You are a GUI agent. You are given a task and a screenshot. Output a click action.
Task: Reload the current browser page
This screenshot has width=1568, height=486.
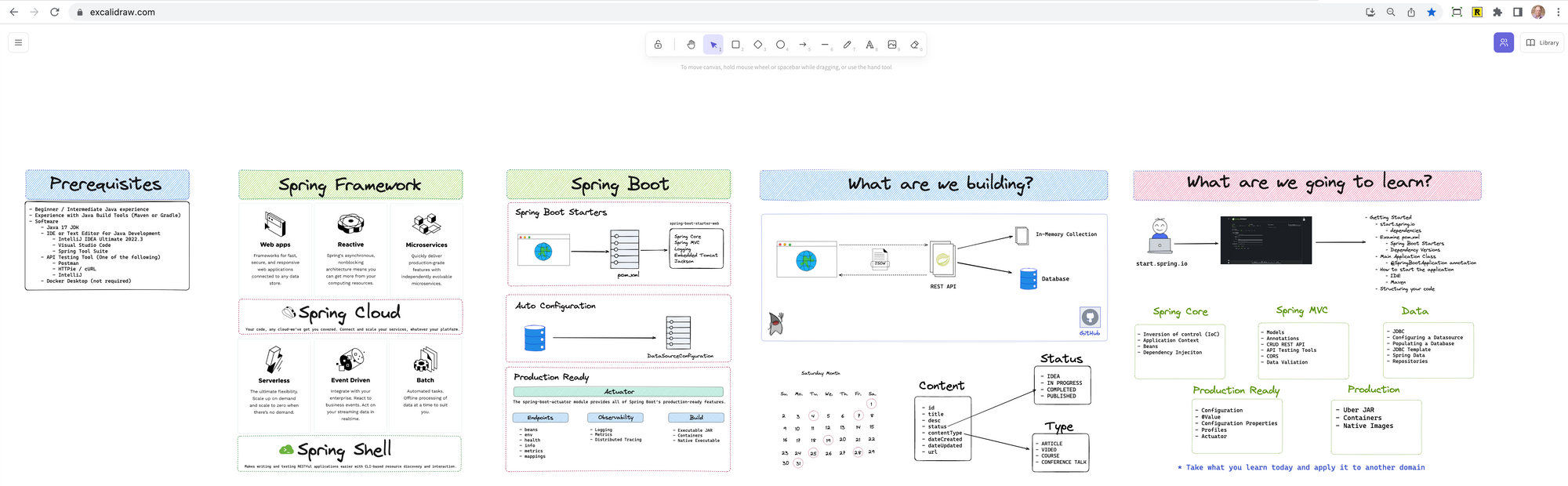click(54, 12)
